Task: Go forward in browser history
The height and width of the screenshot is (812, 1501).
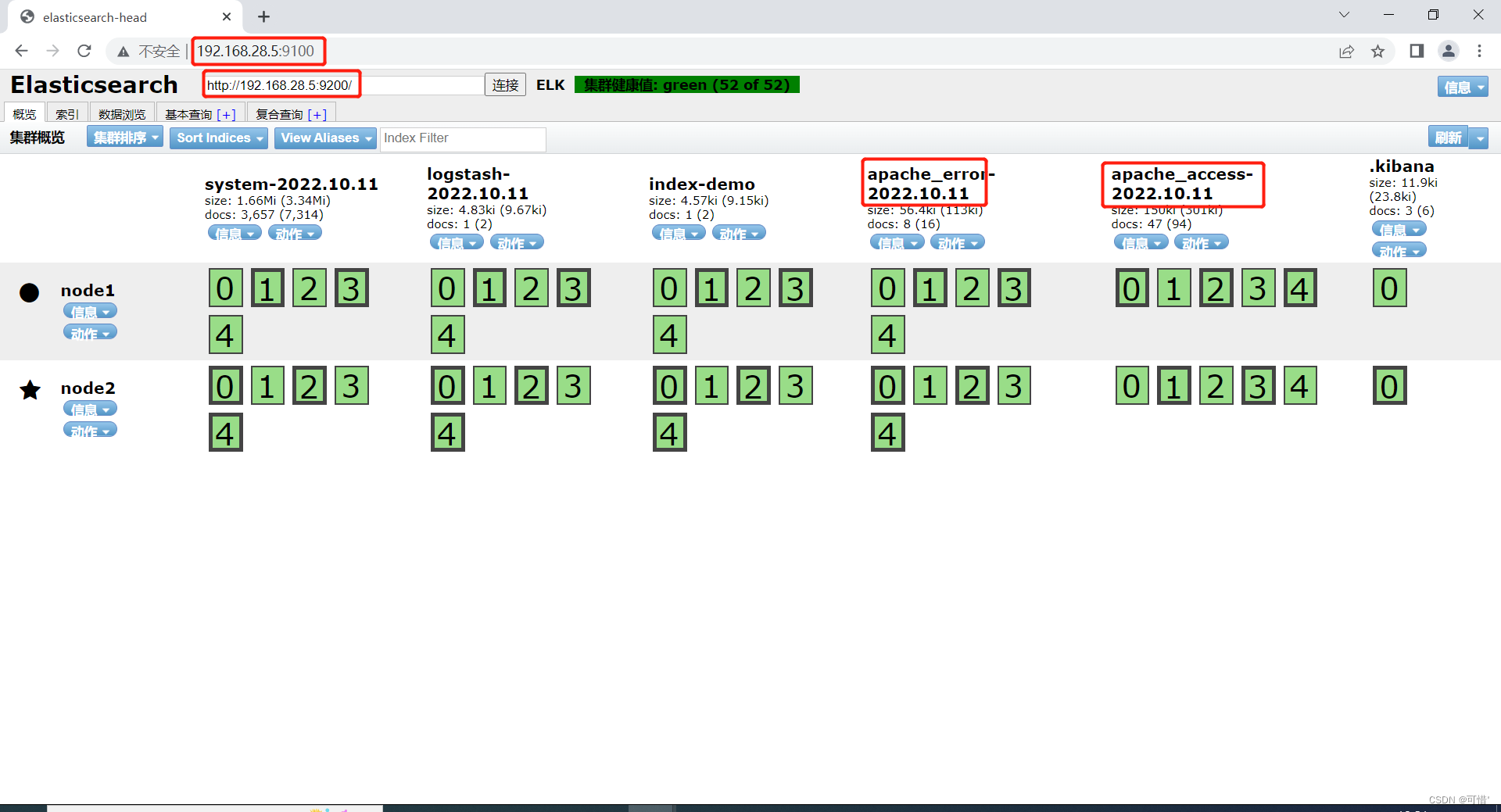Action: pos(52,51)
